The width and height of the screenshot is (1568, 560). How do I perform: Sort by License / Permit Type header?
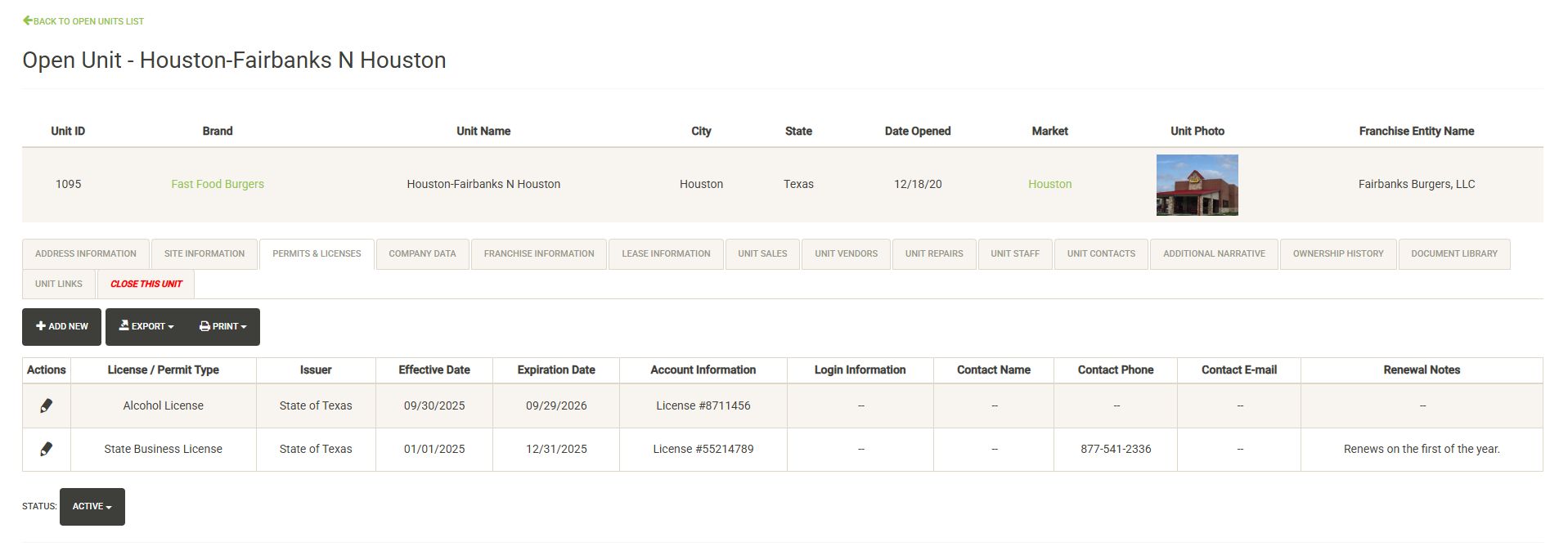[x=164, y=370]
